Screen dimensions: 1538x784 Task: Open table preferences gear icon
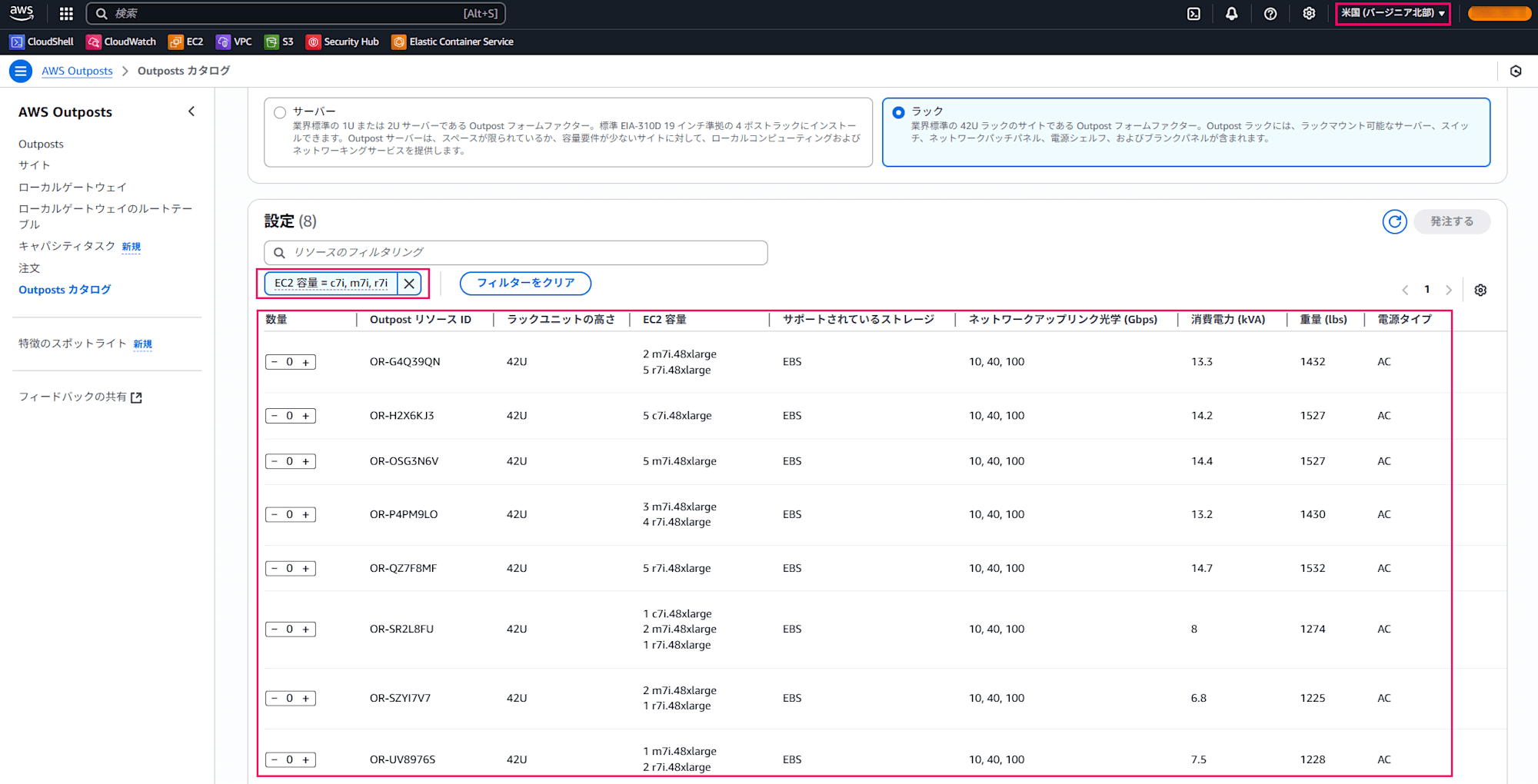(1480, 290)
